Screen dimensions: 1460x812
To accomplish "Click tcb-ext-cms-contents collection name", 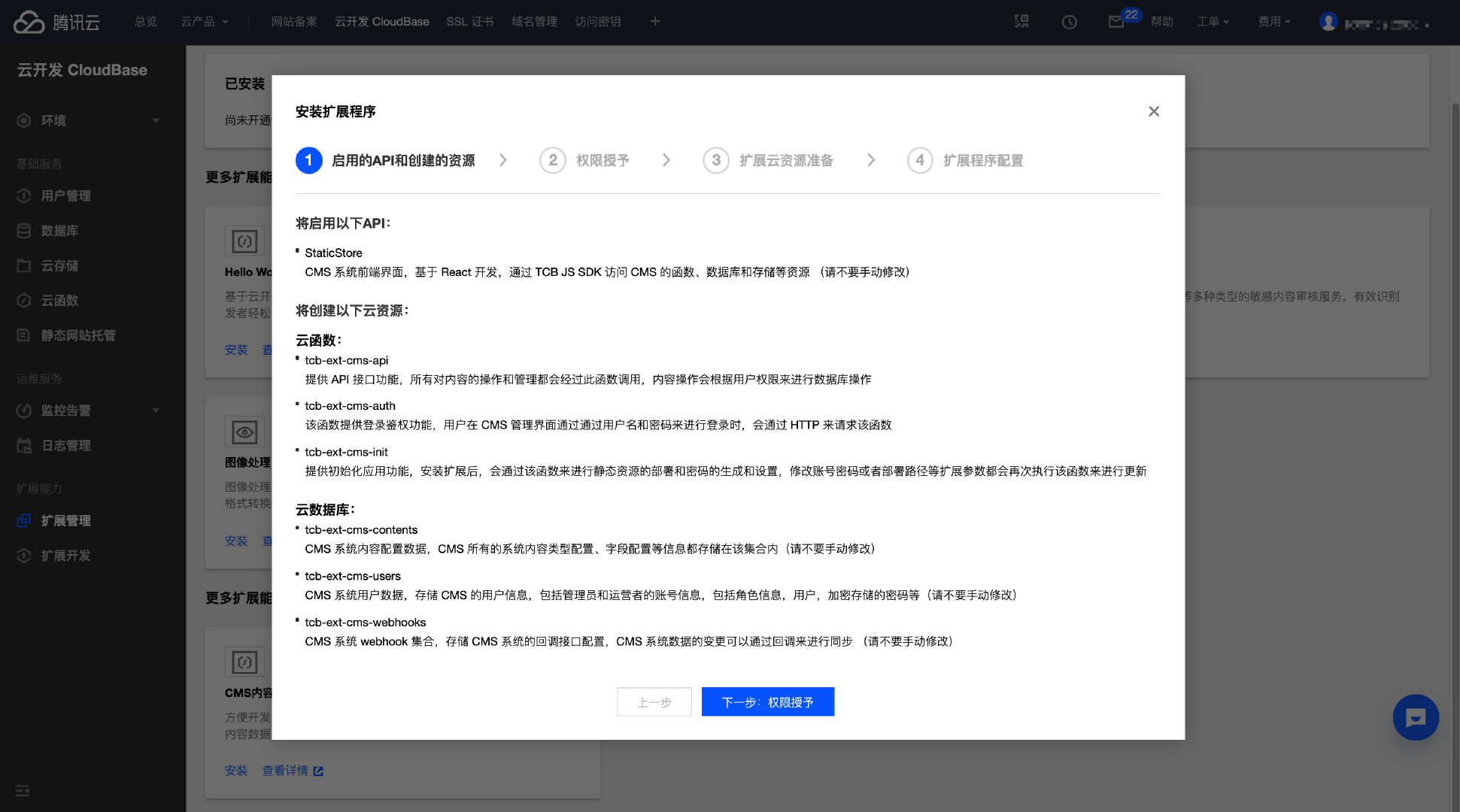I will click(x=361, y=529).
